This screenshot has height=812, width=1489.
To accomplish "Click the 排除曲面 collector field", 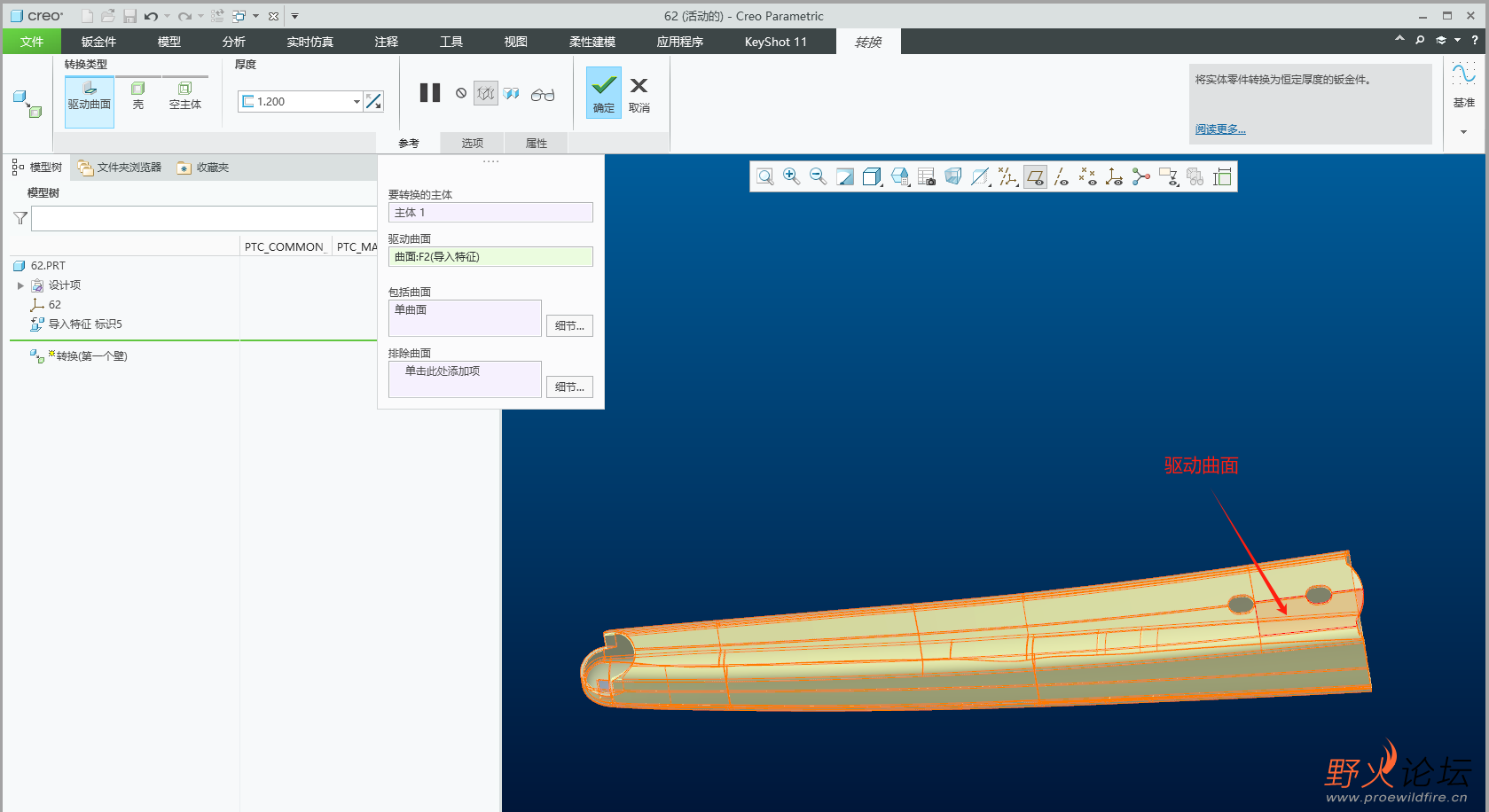I will 465,379.
